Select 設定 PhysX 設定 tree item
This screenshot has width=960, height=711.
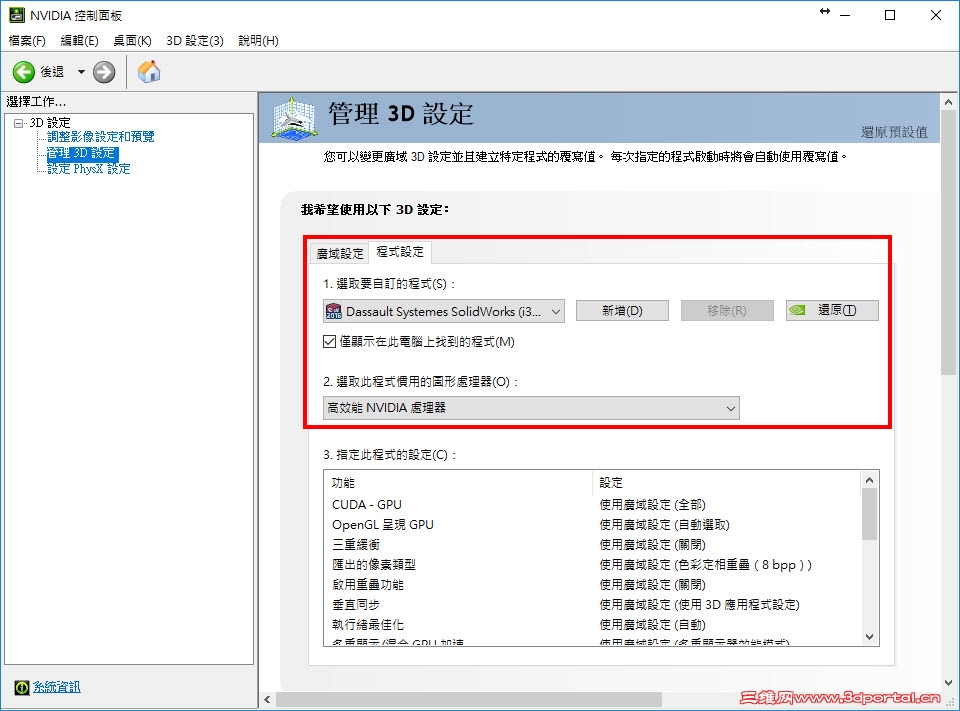coord(89,168)
